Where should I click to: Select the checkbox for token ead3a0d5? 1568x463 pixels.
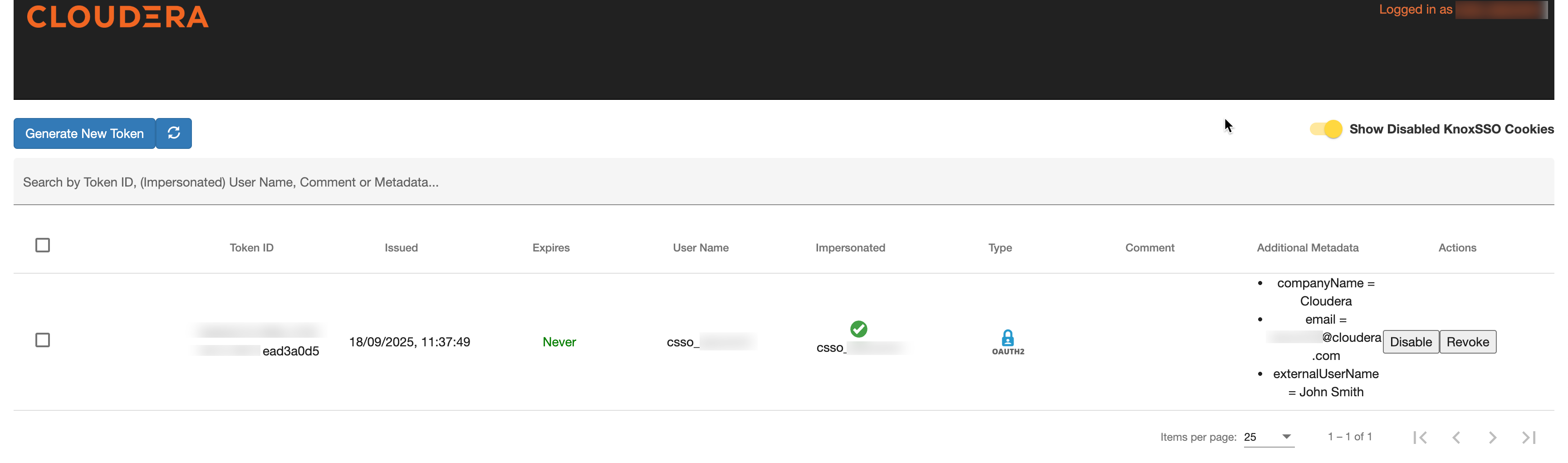[x=43, y=340]
